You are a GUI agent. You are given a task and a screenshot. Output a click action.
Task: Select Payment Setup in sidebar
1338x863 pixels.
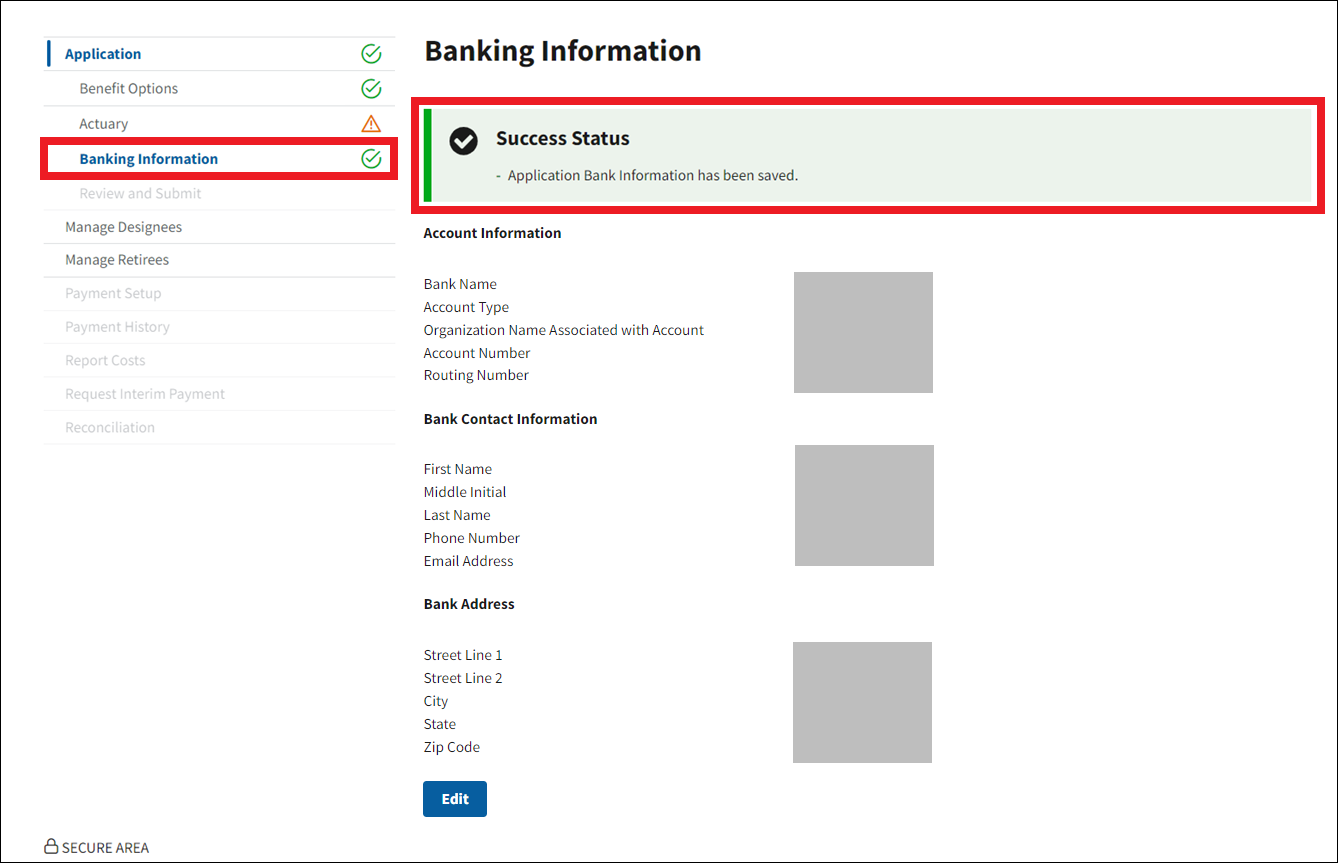(x=113, y=294)
